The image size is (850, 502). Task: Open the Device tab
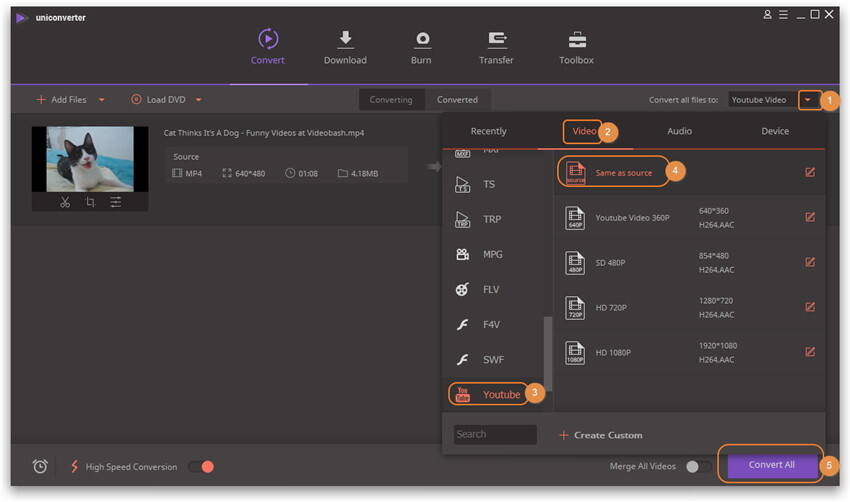pos(775,131)
